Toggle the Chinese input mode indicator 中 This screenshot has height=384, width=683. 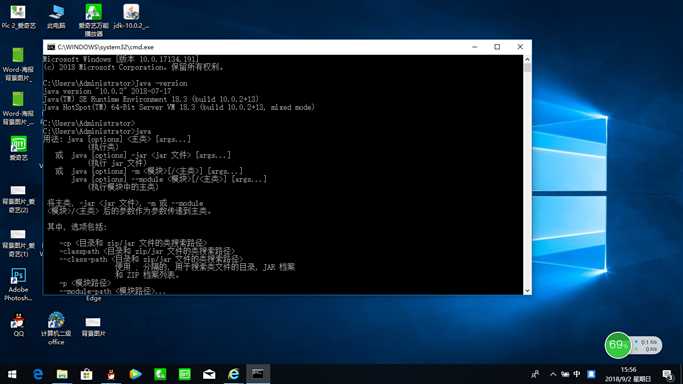coord(577,374)
